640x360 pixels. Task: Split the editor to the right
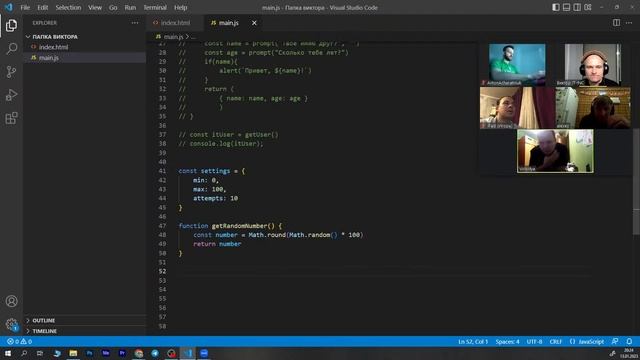click(x=616, y=23)
